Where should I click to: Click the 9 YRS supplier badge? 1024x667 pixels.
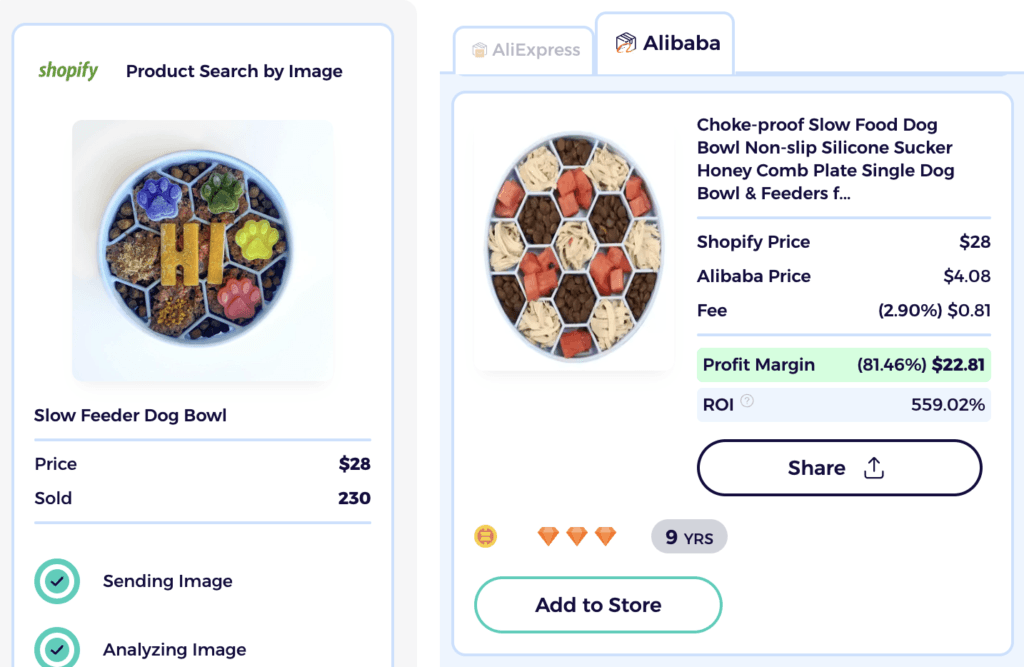click(x=689, y=536)
